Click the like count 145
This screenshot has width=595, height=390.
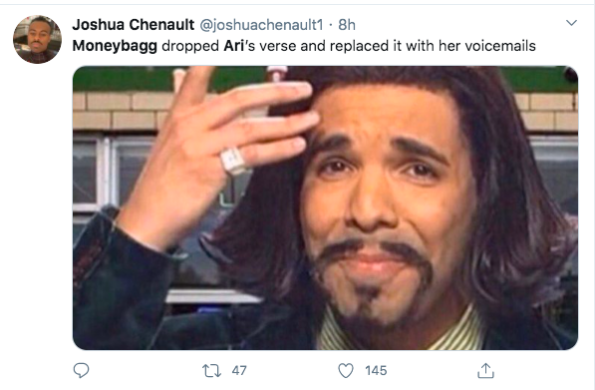[x=376, y=371]
